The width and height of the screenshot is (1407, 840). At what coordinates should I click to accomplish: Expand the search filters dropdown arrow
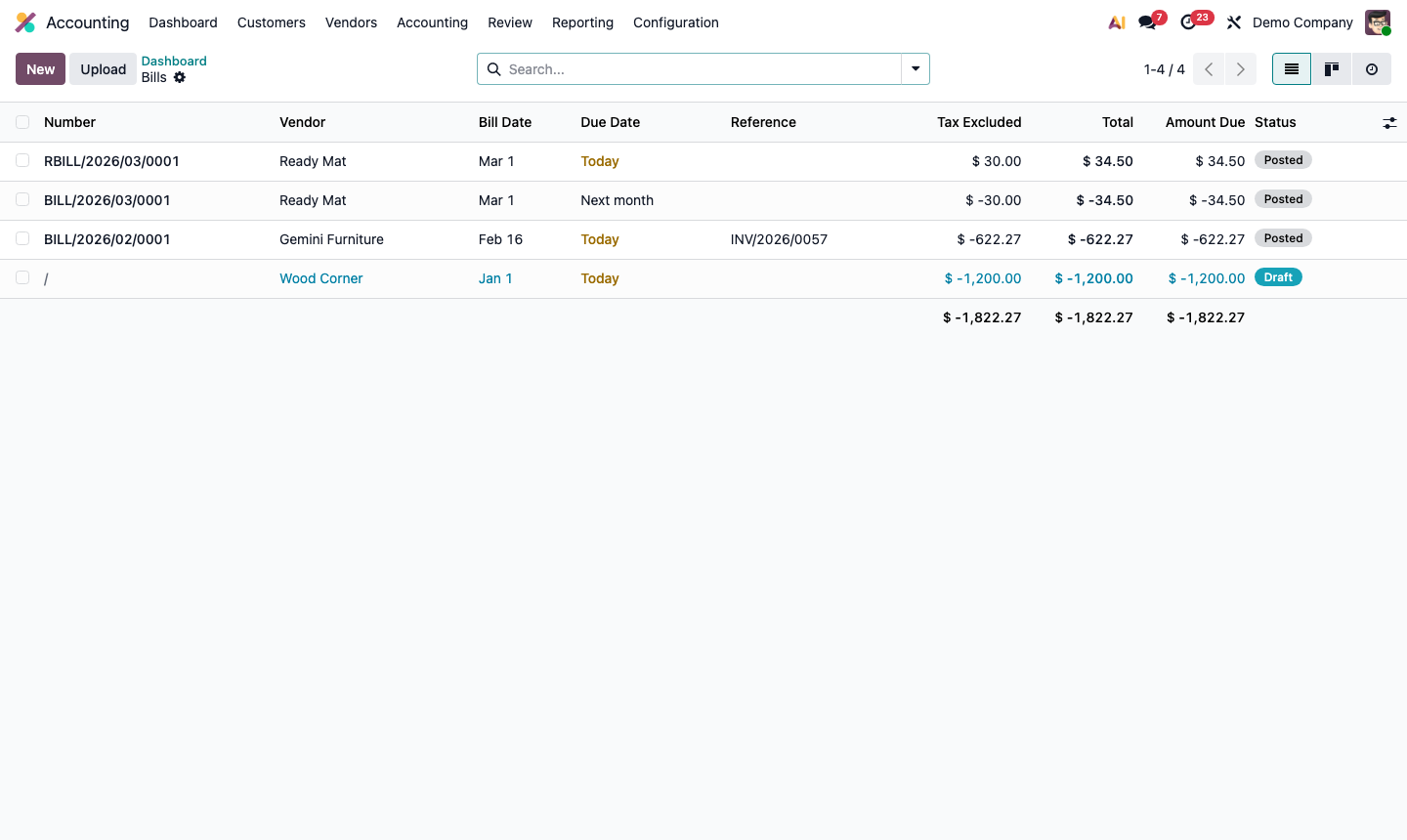915,68
